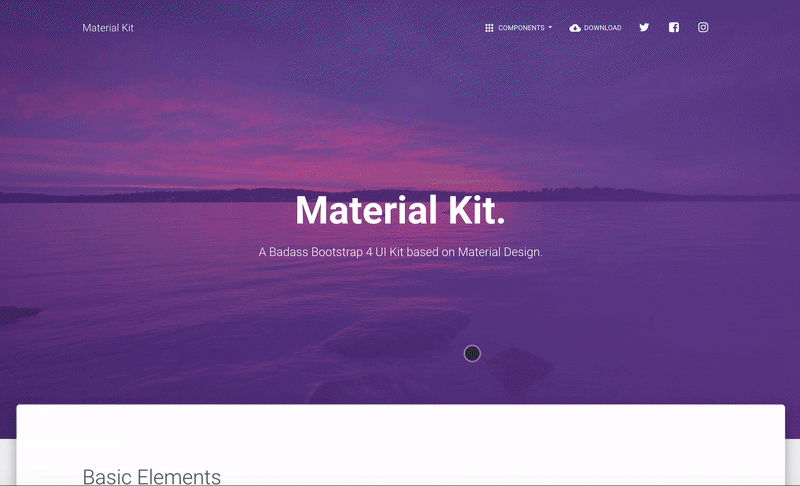
Task: Click the large 'Material Kit.' hero heading
Action: 400,210
